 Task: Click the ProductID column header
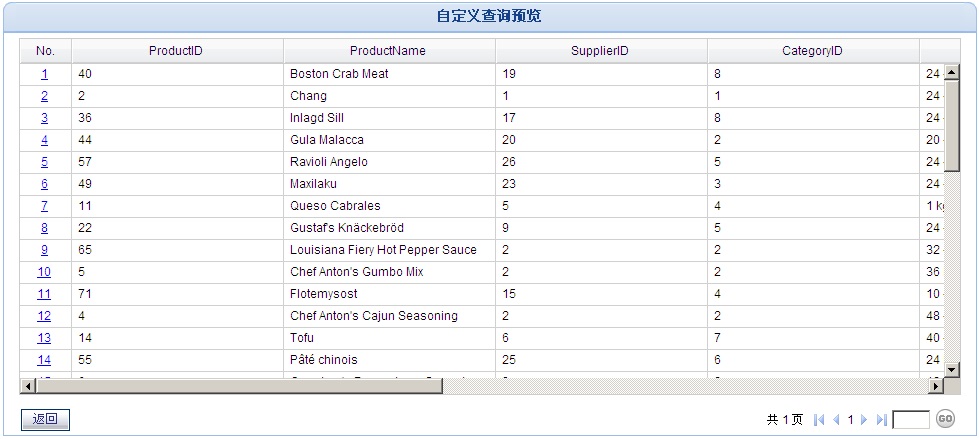(x=177, y=51)
